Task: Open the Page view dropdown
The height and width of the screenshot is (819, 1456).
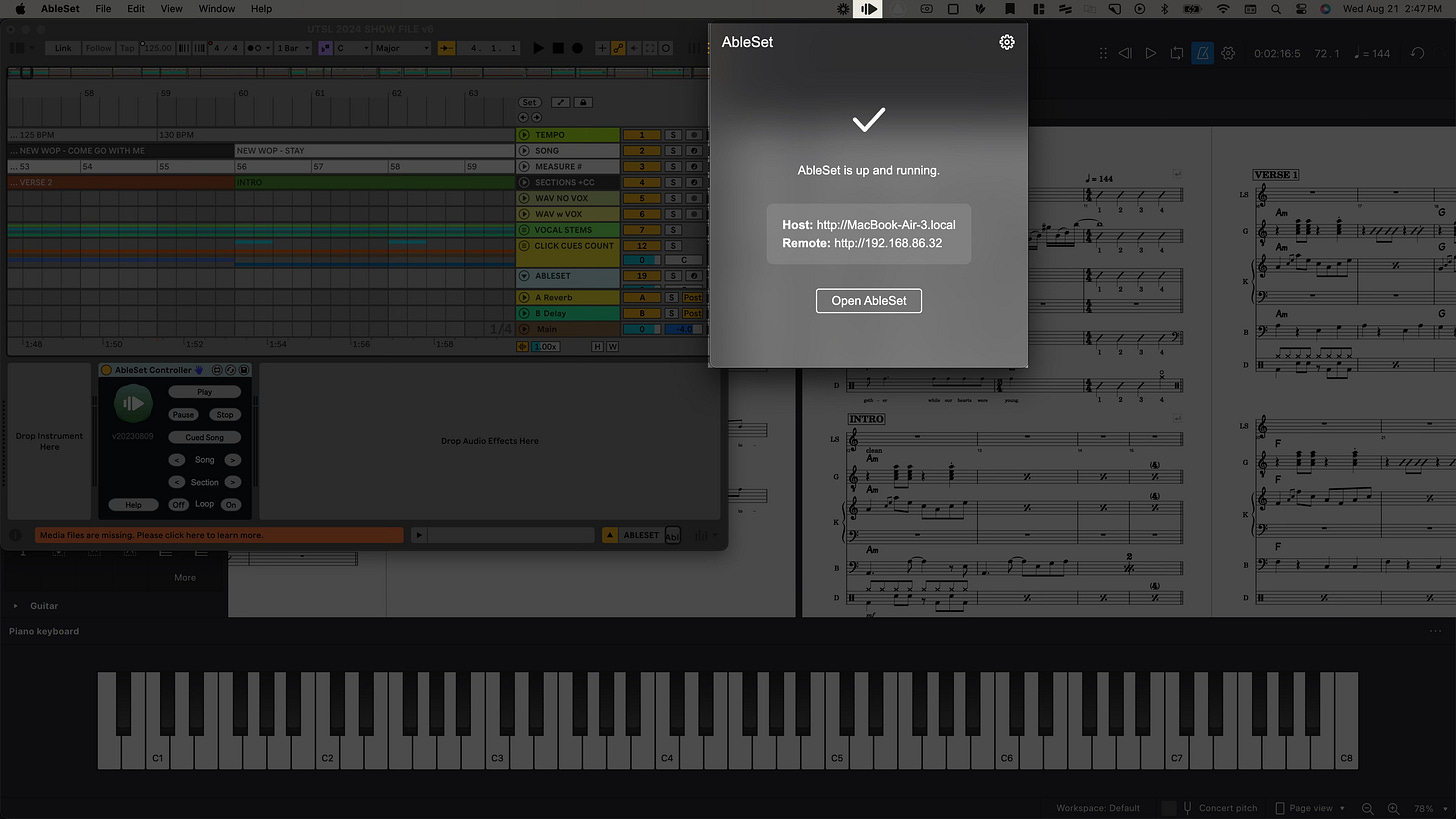Action: coord(1311,808)
